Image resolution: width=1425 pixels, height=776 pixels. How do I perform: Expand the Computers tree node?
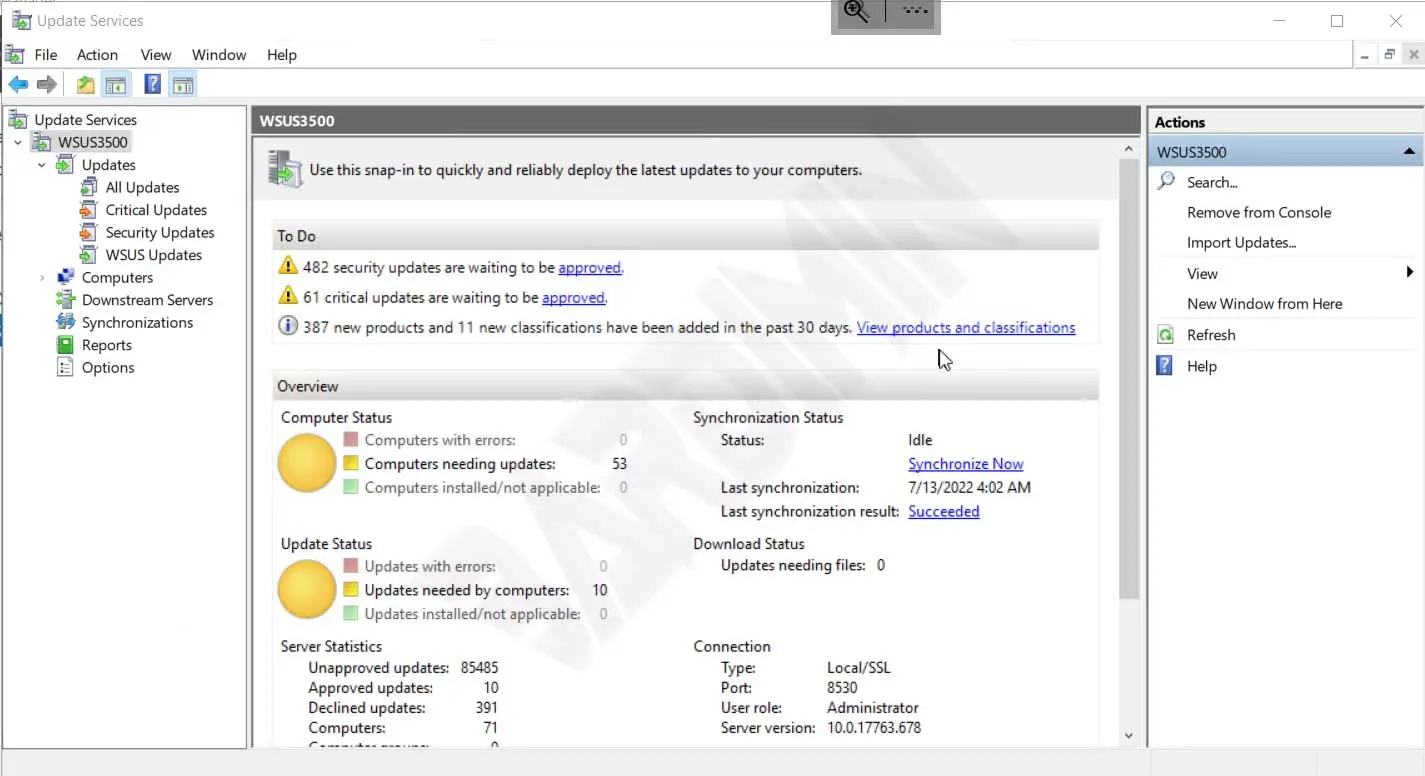click(x=41, y=278)
